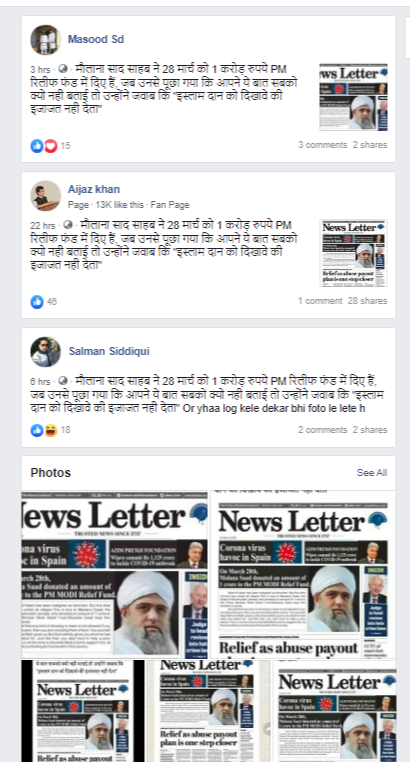The image size is (410, 762).
Task: Open the top-right News Letter photo in Photos
Action: click(x=303, y=574)
